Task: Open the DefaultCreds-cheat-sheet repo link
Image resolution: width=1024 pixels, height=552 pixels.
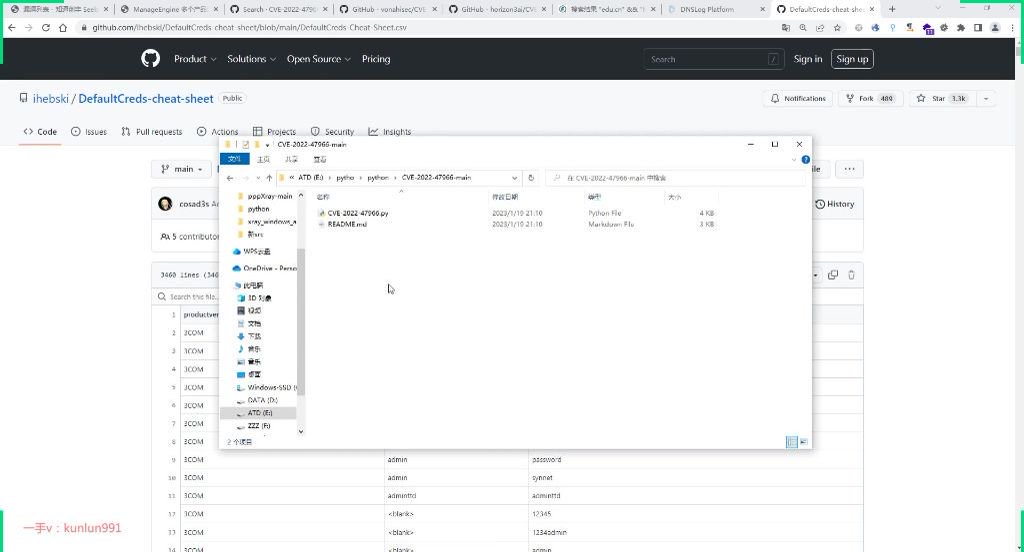Action: coord(146,99)
